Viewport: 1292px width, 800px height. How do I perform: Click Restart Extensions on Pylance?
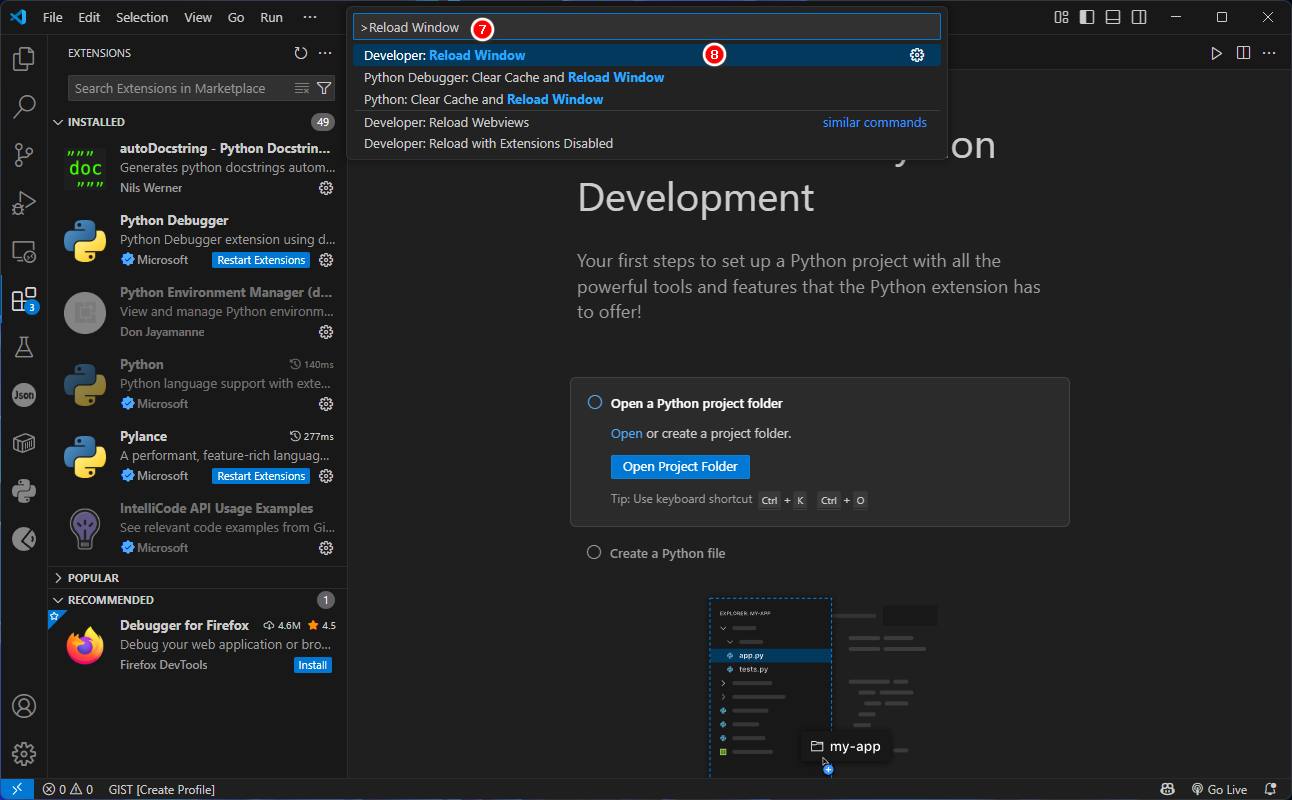pos(261,476)
